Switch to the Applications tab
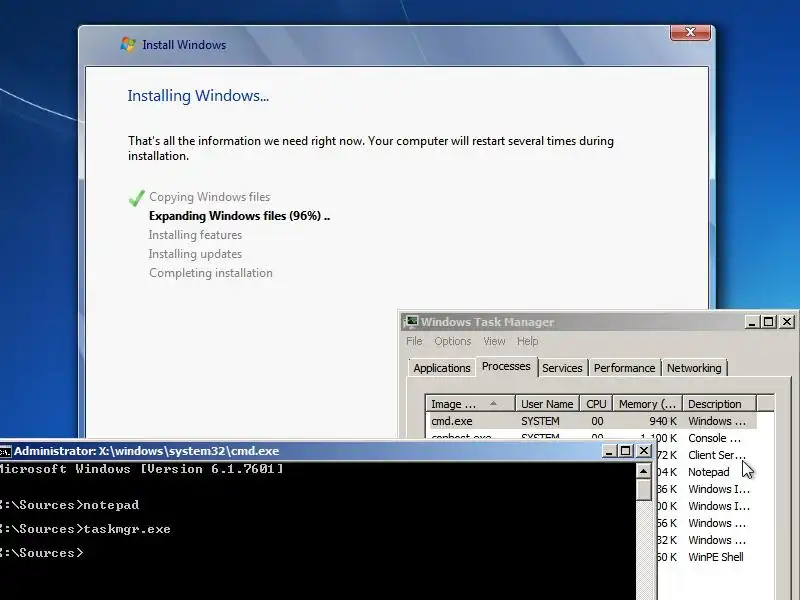Image resolution: width=800 pixels, height=600 pixels. [x=442, y=368]
